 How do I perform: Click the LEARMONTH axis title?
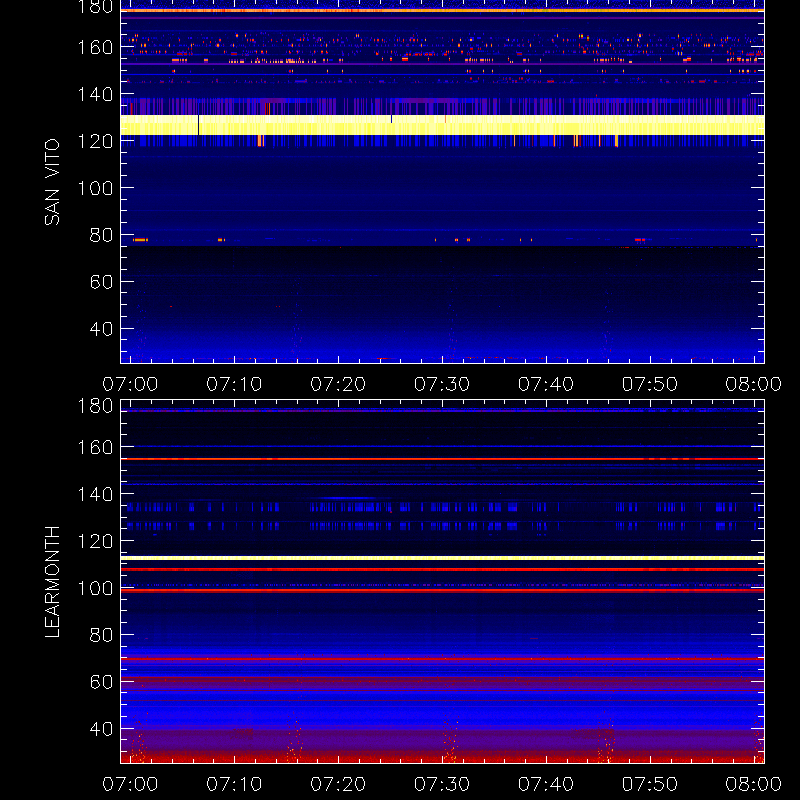[x=52, y=582]
